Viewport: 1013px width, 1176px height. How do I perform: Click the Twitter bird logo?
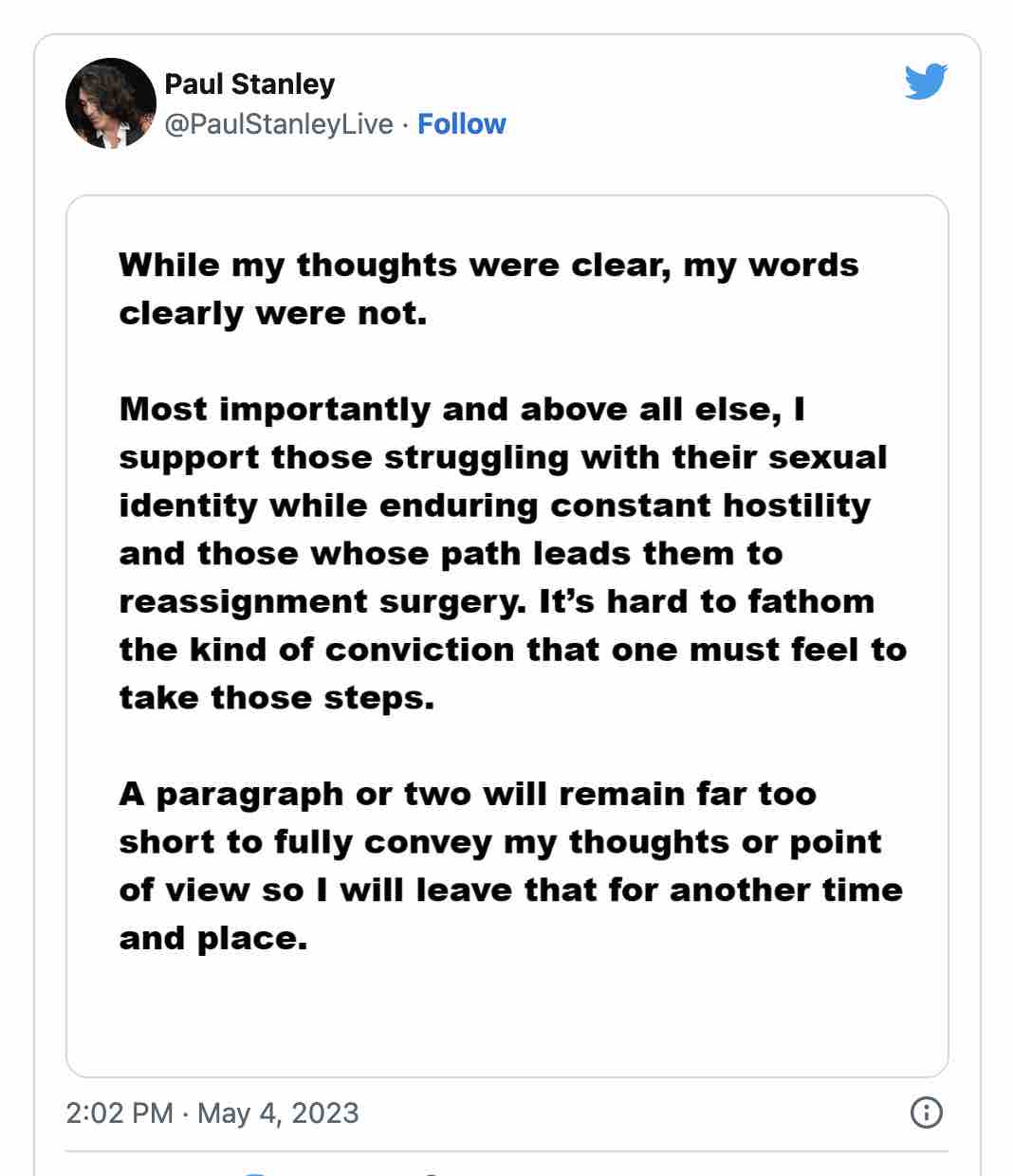pos(926,82)
